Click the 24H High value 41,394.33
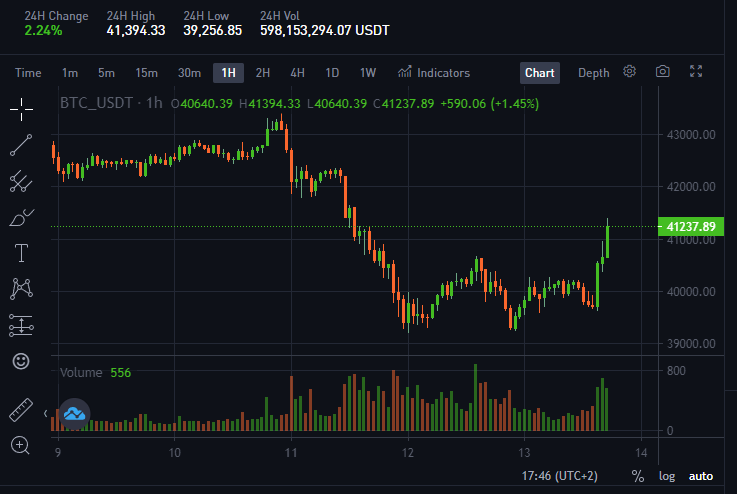The image size is (737, 494). tap(136, 31)
